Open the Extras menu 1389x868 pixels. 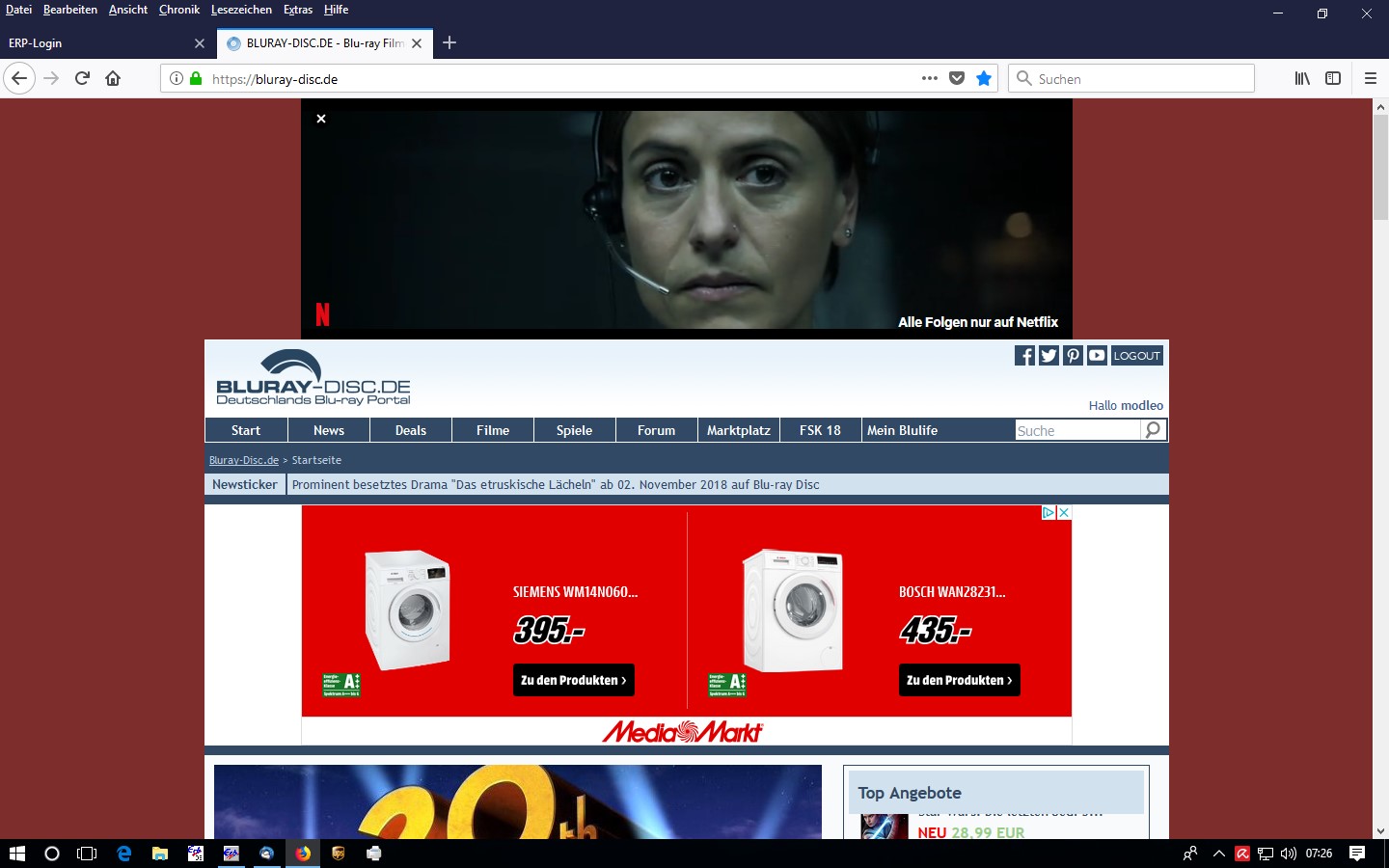(x=298, y=10)
